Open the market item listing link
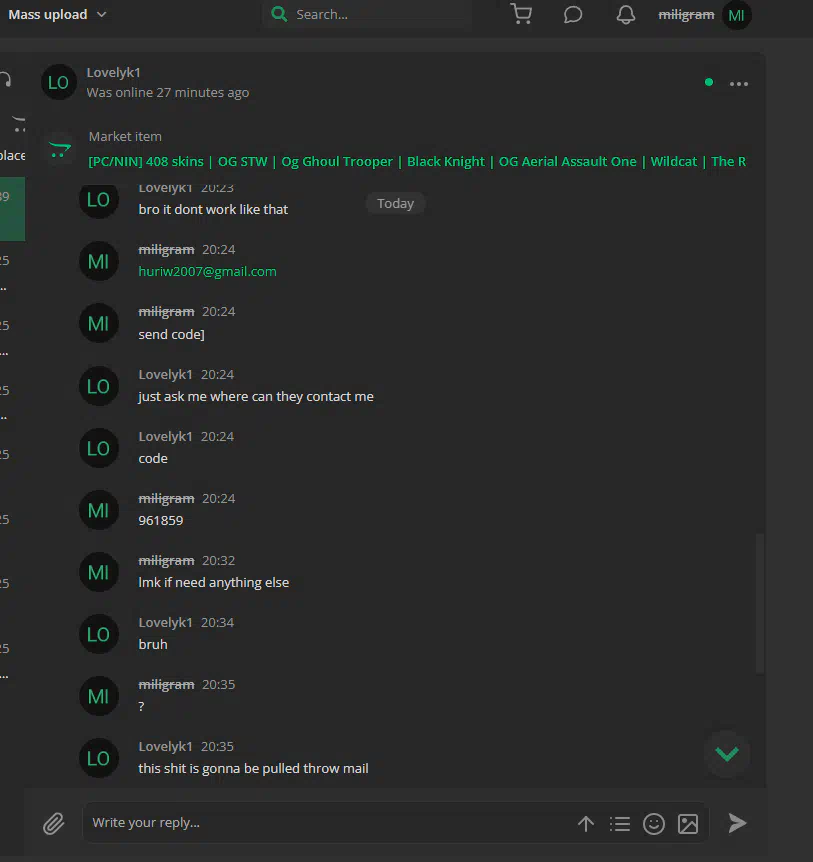This screenshot has width=813, height=862. pos(417,161)
